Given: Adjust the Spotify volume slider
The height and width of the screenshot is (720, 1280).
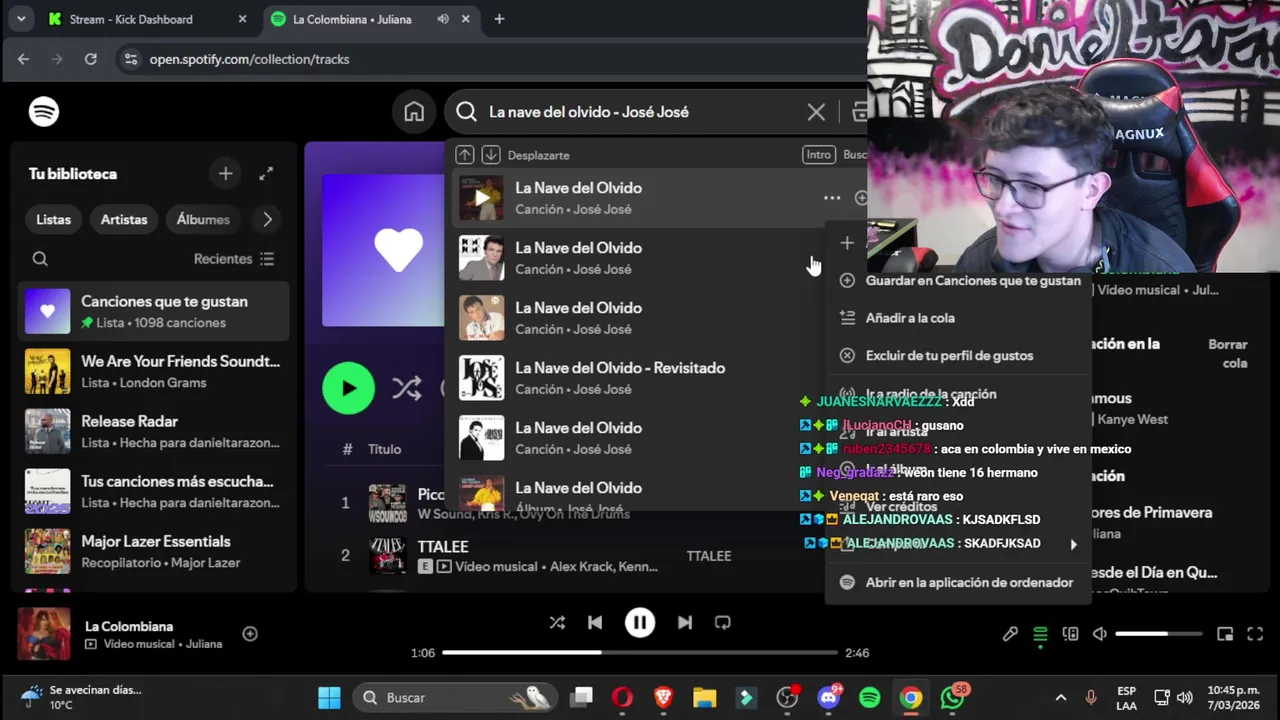Looking at the screenshot, I should click(x=1158, y=634).
